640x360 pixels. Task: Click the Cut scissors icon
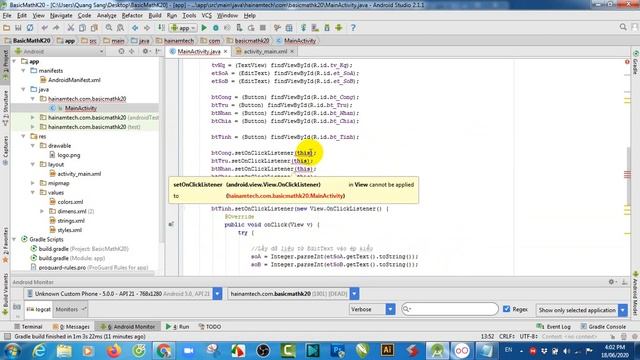pyautogui.click(x=71, y=28)
